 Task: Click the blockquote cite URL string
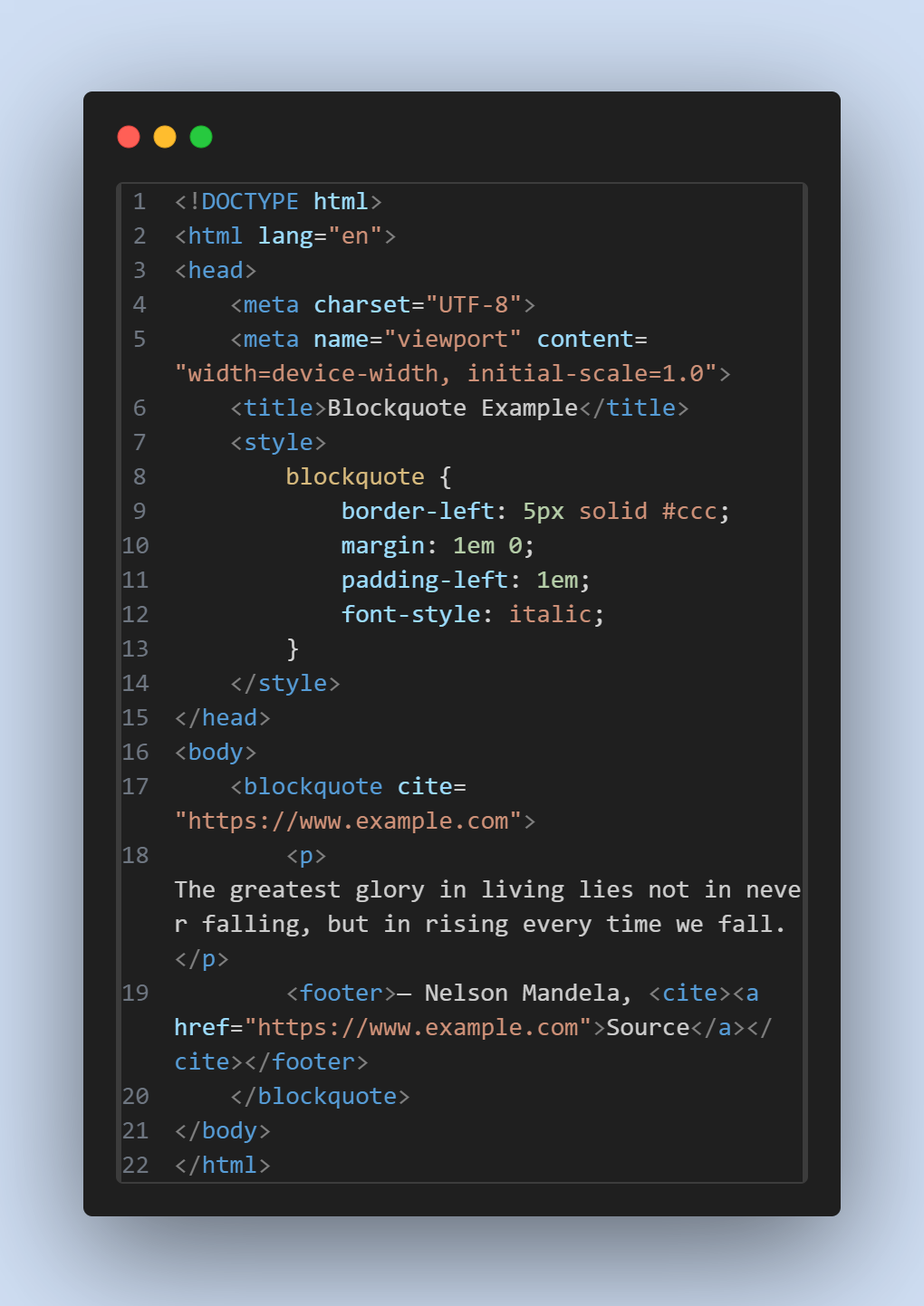(x=348, y=821)
